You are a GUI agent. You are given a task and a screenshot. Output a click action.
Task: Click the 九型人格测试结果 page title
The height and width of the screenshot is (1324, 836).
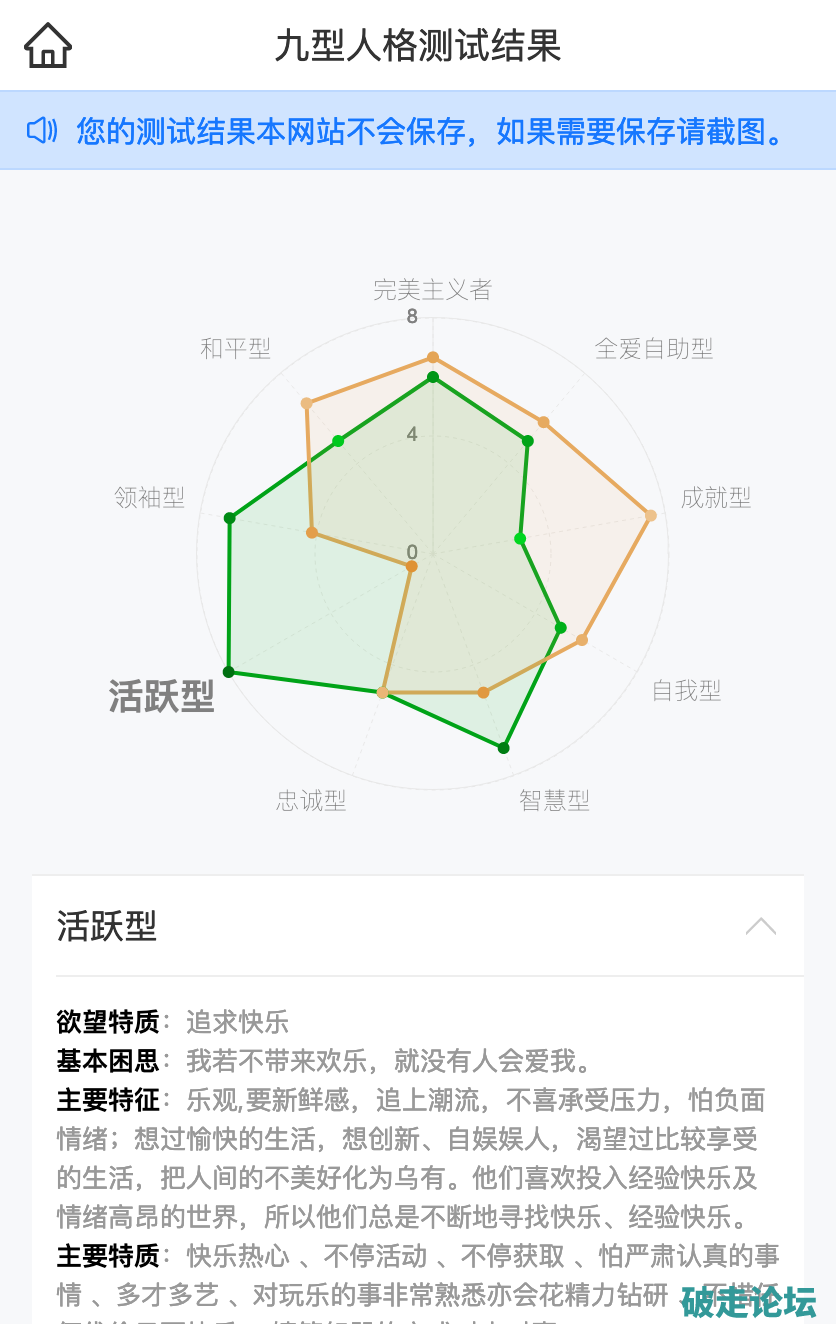tap(418, 46)
